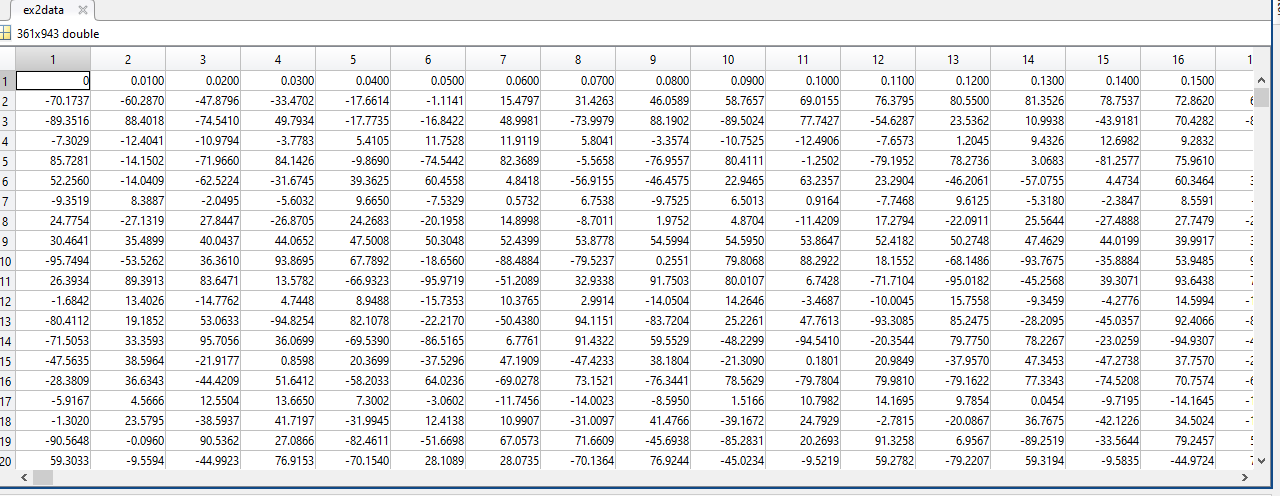This screenshot has width=1280, height=496.
Task: Click the variable grid icon beside 361x943 double
Action: tap(5, 34)
